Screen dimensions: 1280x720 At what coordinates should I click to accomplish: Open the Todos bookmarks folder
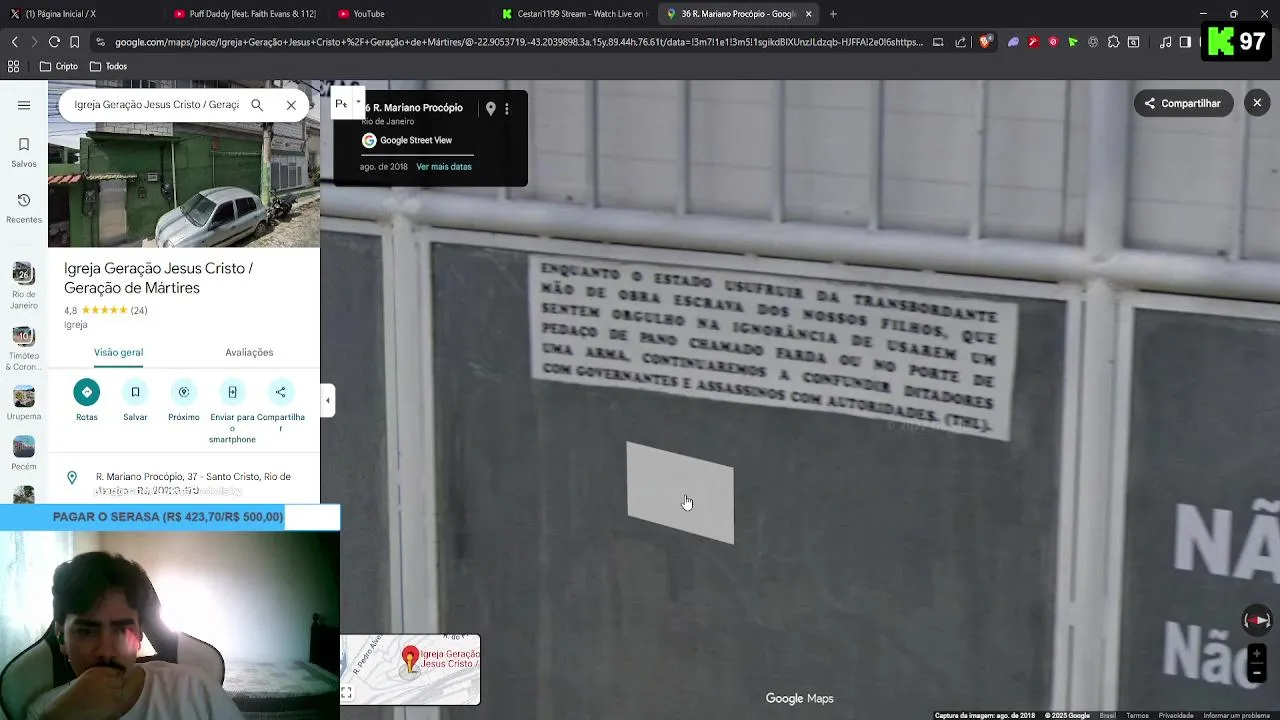click(x=108, y=66)
